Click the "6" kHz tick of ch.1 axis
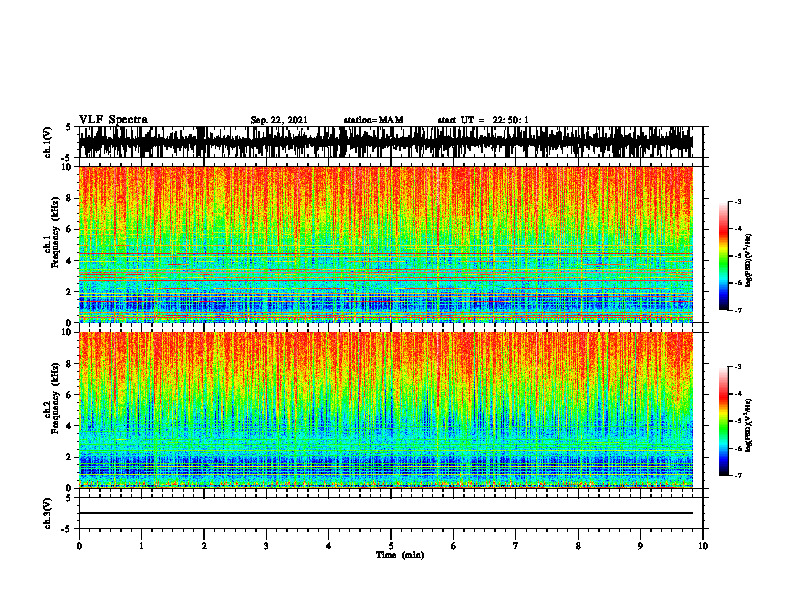 70,229
